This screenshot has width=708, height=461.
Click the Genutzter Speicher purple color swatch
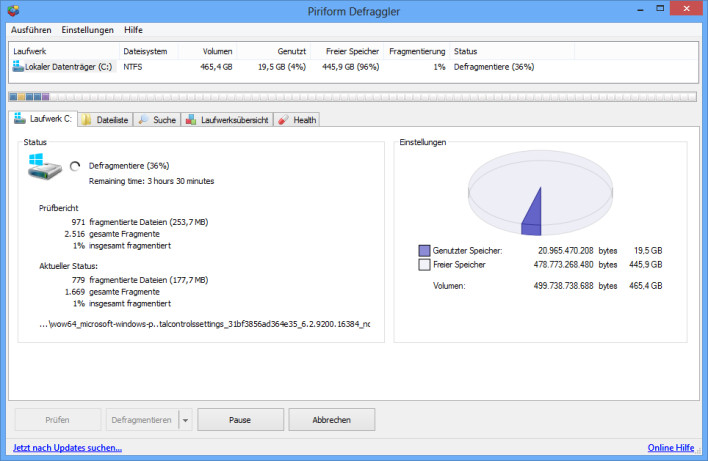click(x=424, y=251)
